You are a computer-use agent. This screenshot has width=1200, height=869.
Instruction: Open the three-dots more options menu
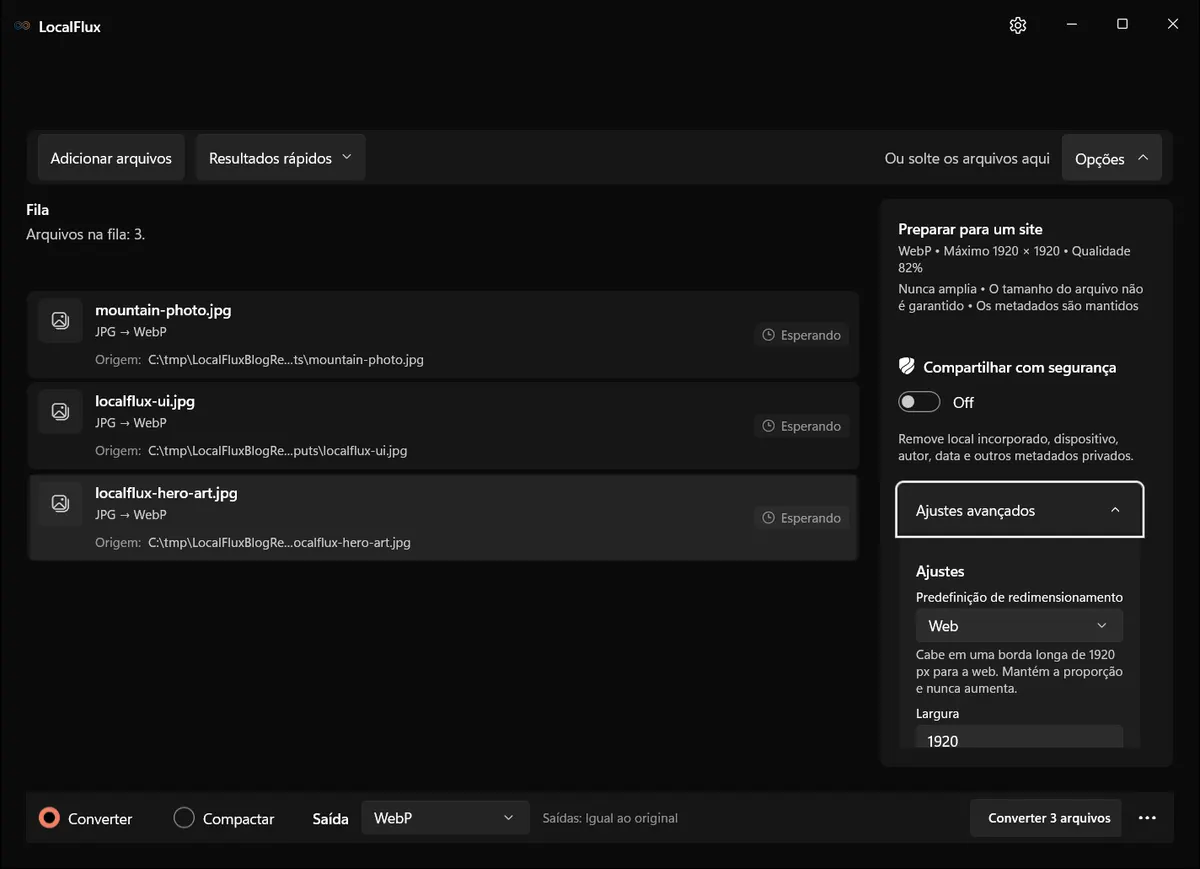(x=1147, y=818)
